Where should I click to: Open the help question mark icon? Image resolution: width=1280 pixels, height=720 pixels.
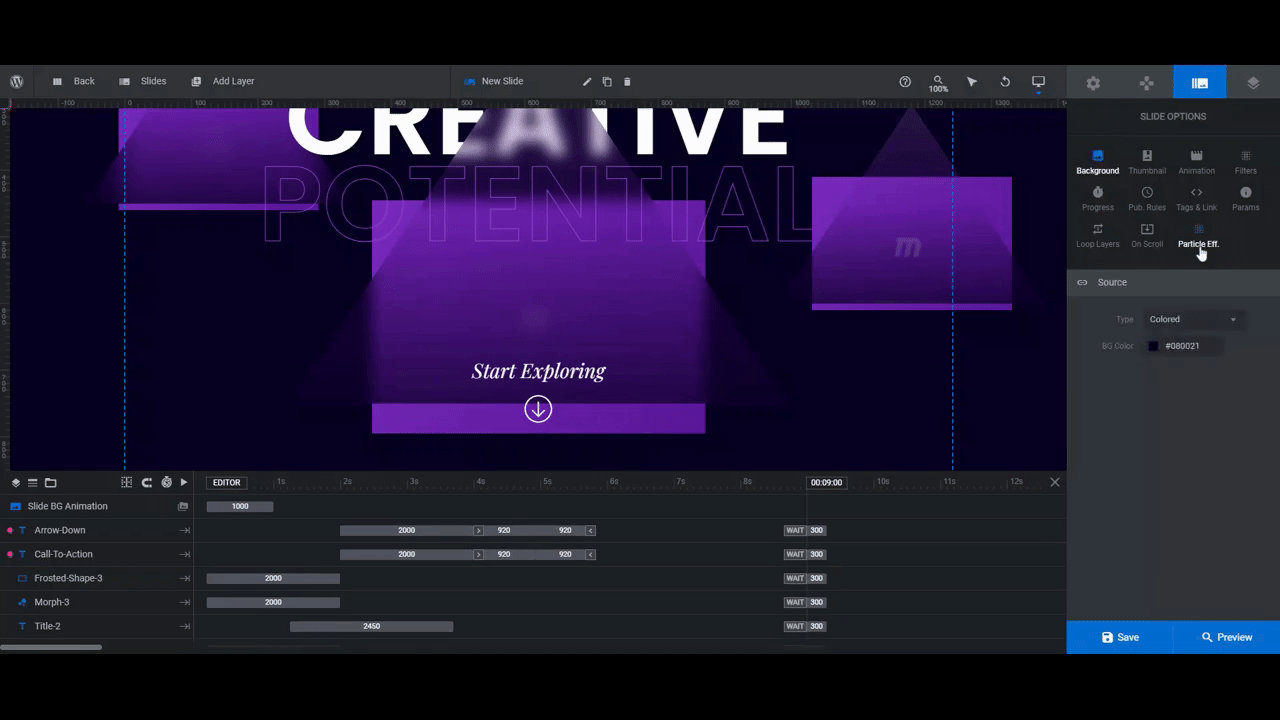pos(905,82)
